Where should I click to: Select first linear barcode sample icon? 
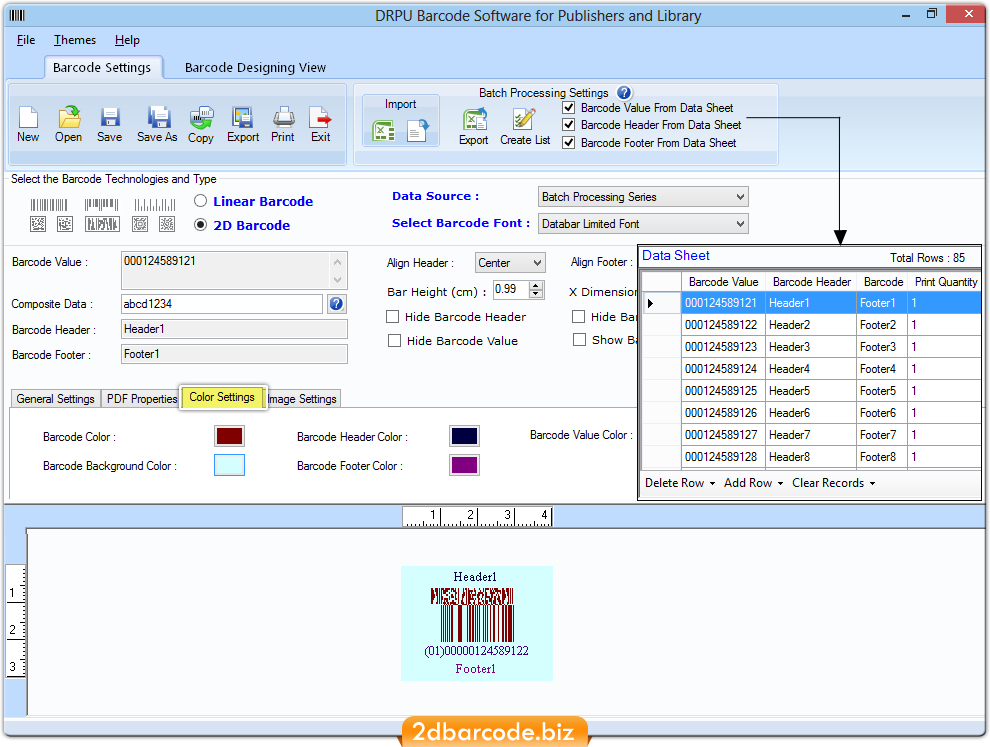pos(49,205)
